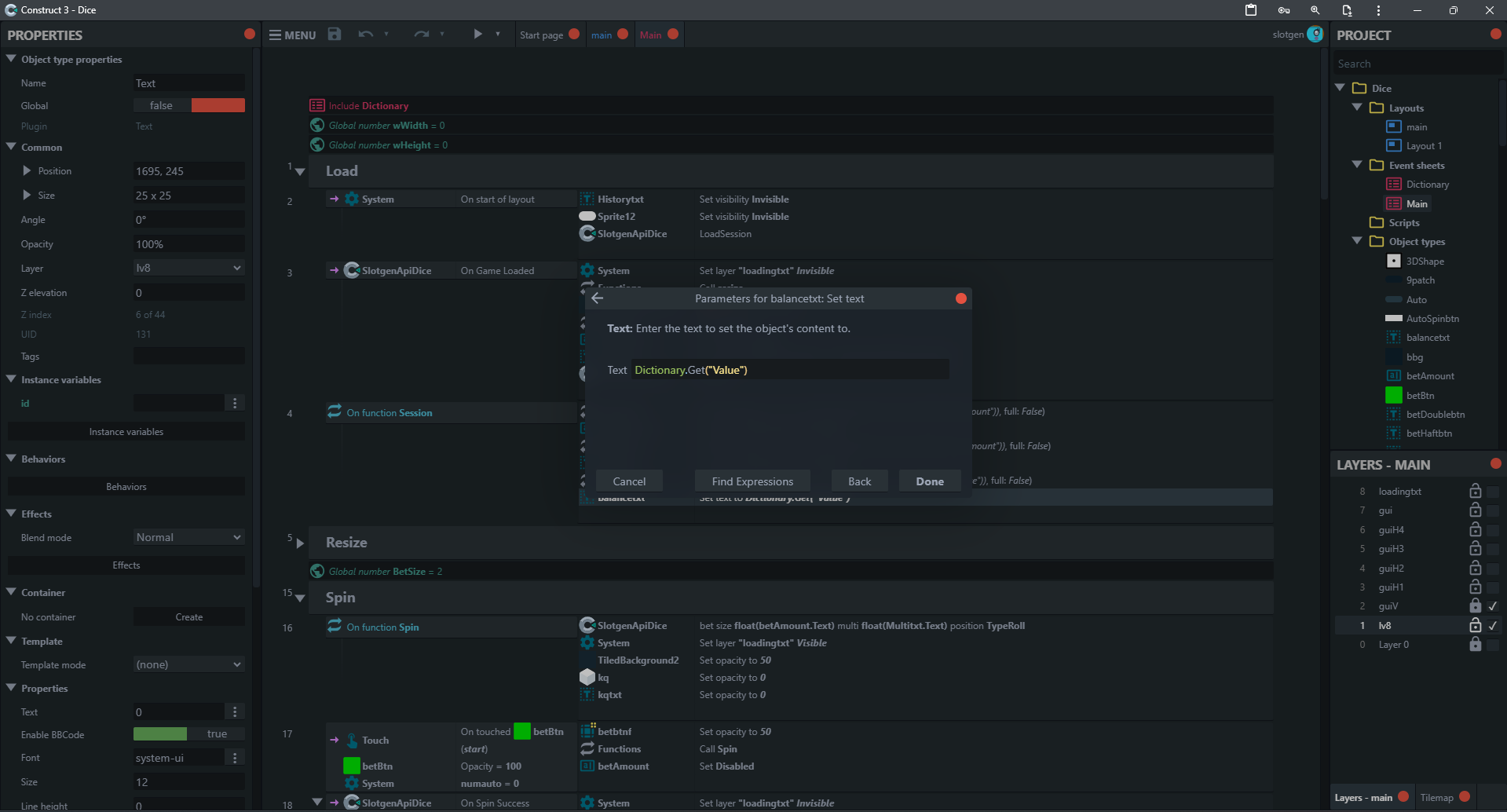Click the Text expression input field
This screenshot has width=1507, height=812.
point(790,370)
